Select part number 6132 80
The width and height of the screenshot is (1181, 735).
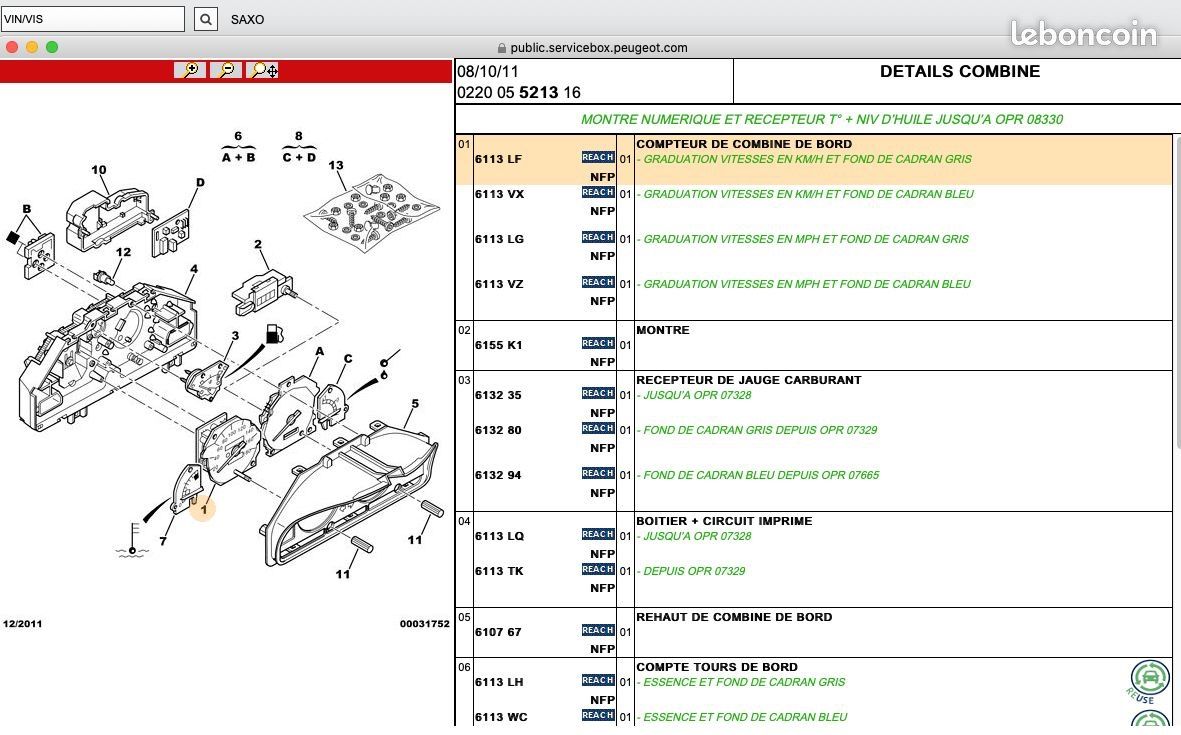coord(498,430)
